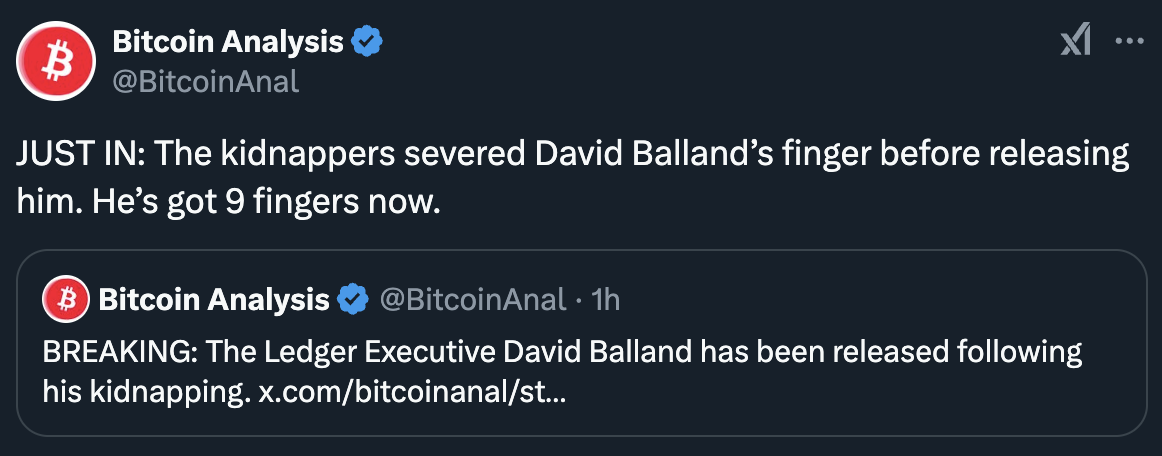
Task: Open the Grok explain-this-post icon
Action: (1075, 41)
